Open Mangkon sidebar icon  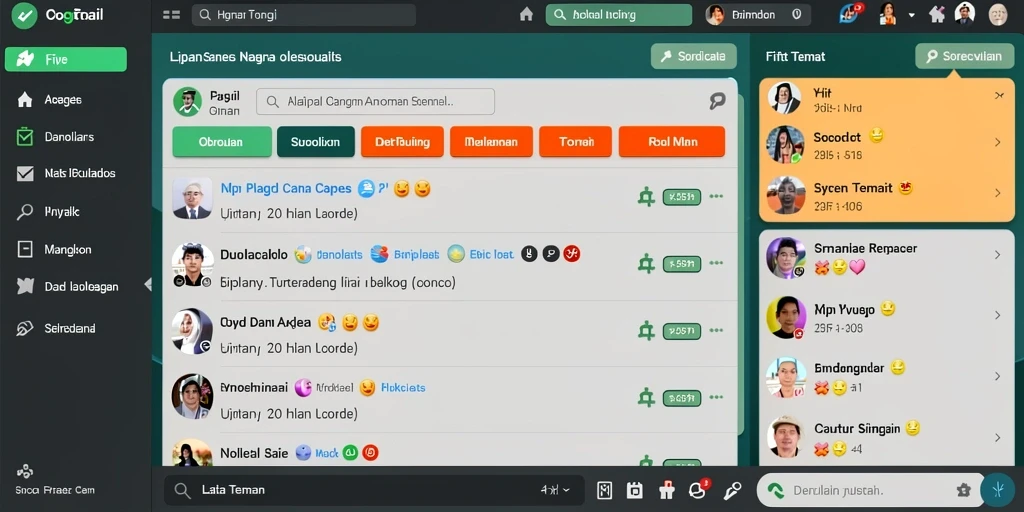[x=25, y=249]
